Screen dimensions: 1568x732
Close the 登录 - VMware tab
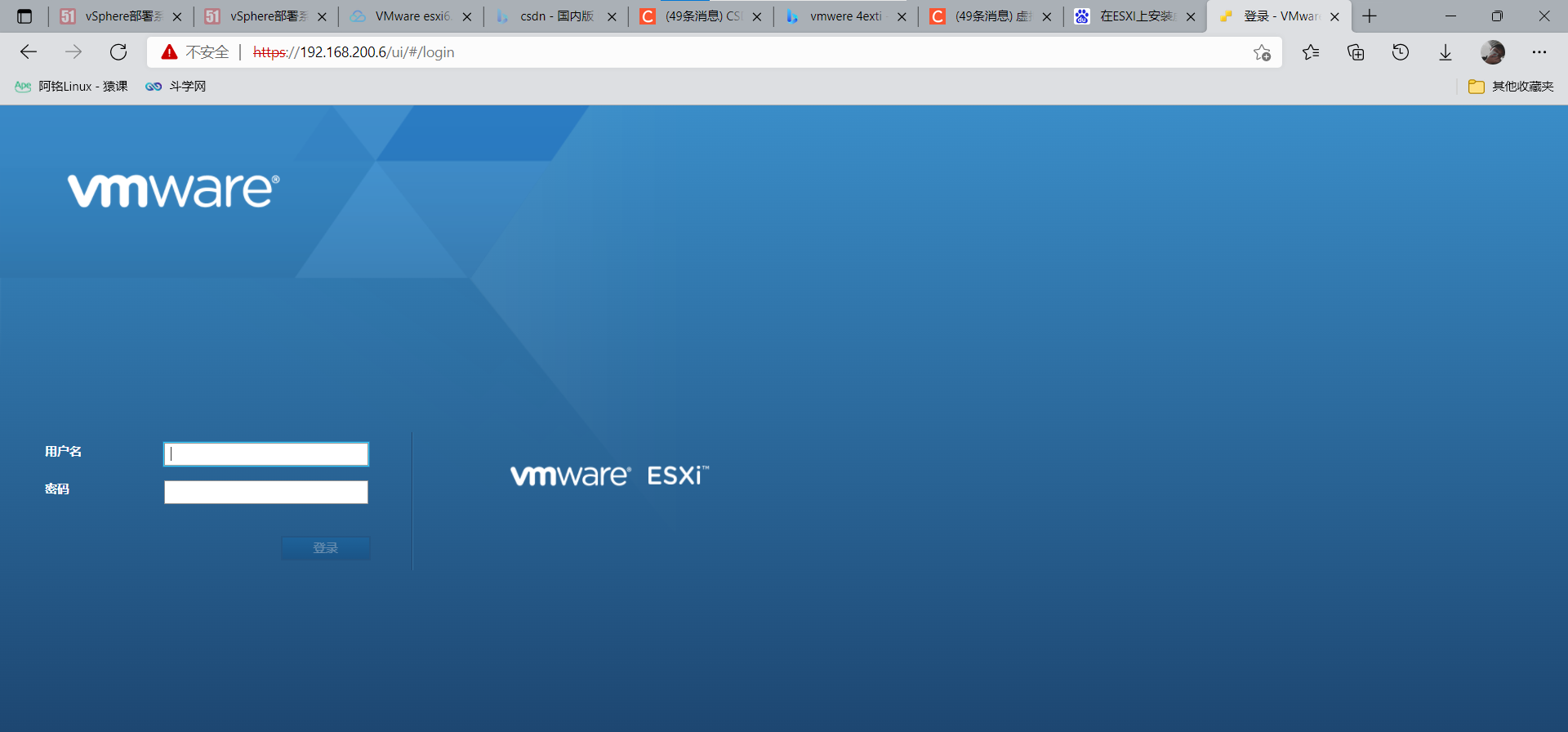point(1334,16)
